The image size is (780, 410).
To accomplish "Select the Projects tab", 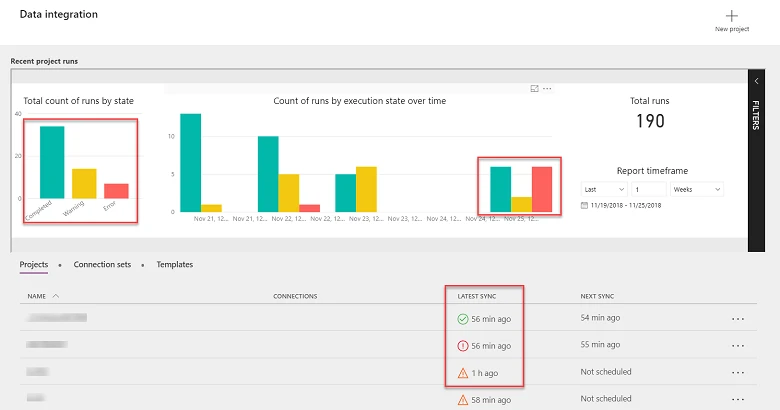I will tap(34, 265).
